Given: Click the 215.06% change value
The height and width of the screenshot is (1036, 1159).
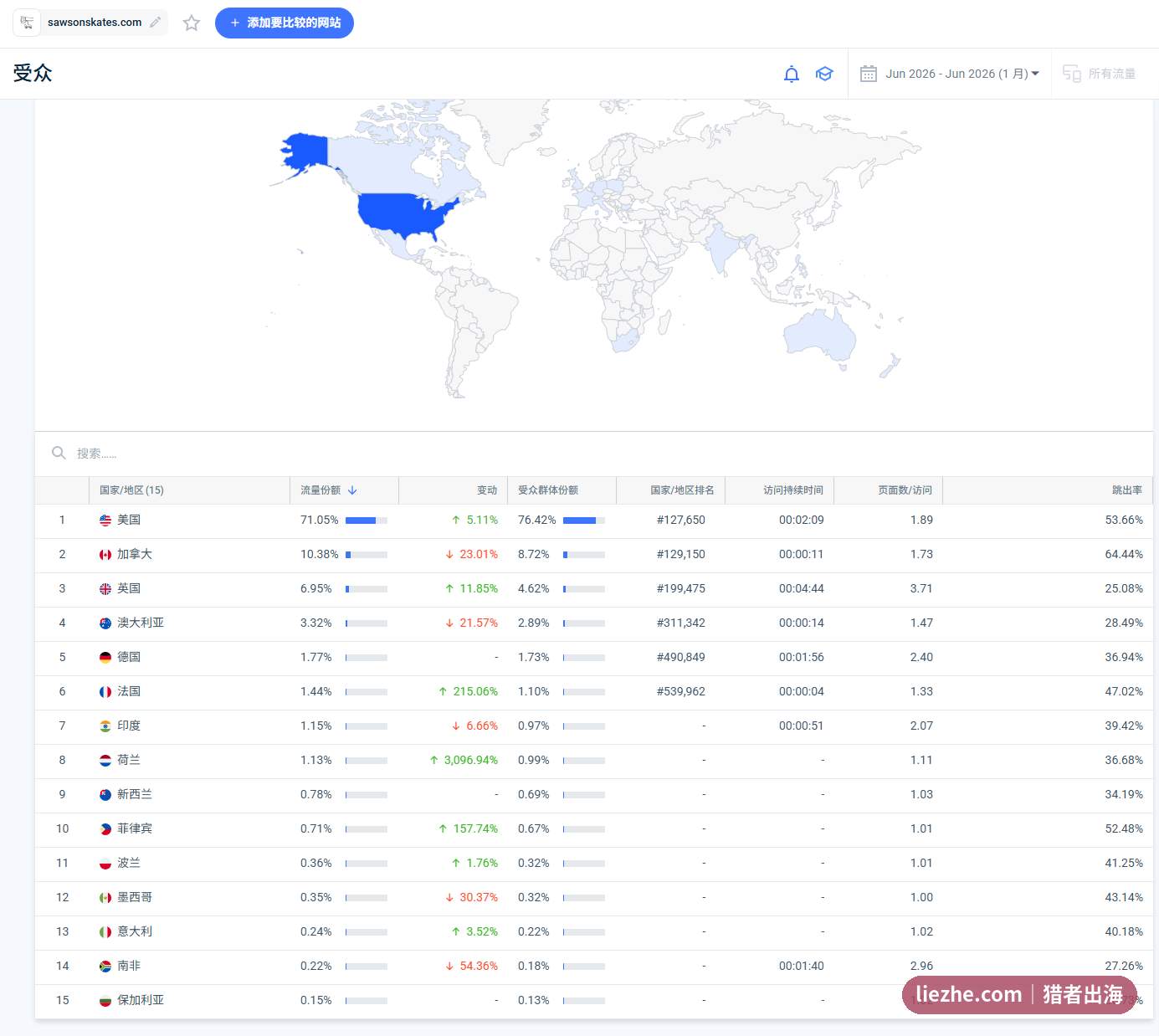Looking at the screenshot, I should [475, 691].
